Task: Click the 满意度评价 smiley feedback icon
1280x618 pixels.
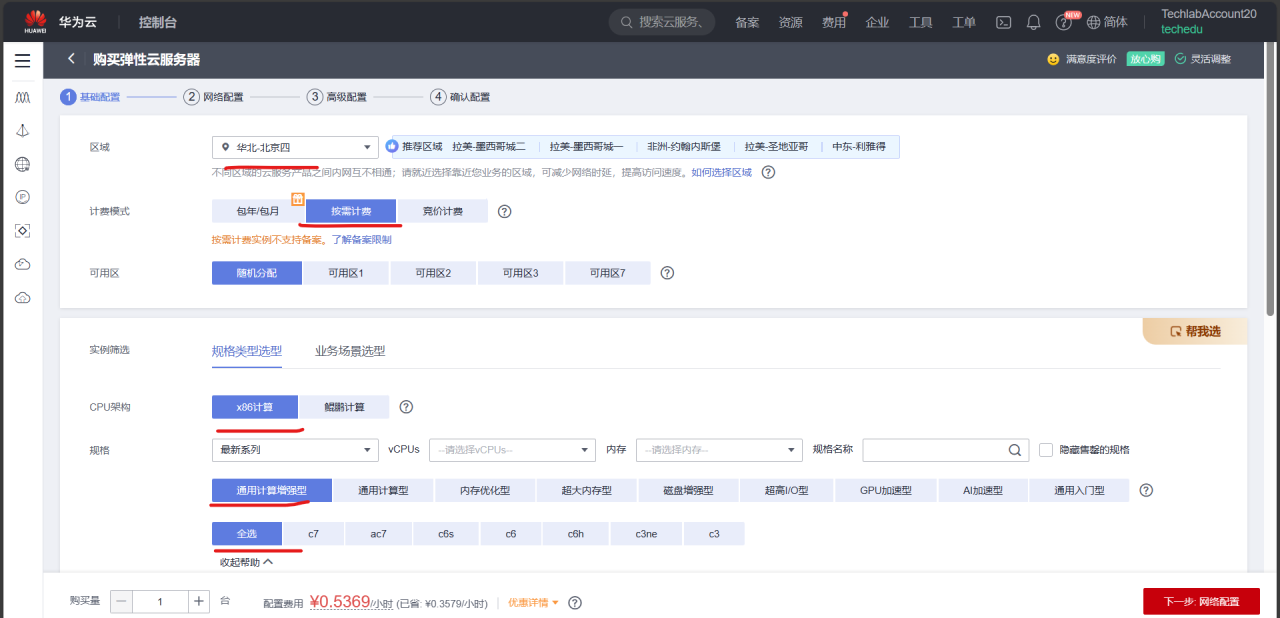Action: pos(1055,59)
